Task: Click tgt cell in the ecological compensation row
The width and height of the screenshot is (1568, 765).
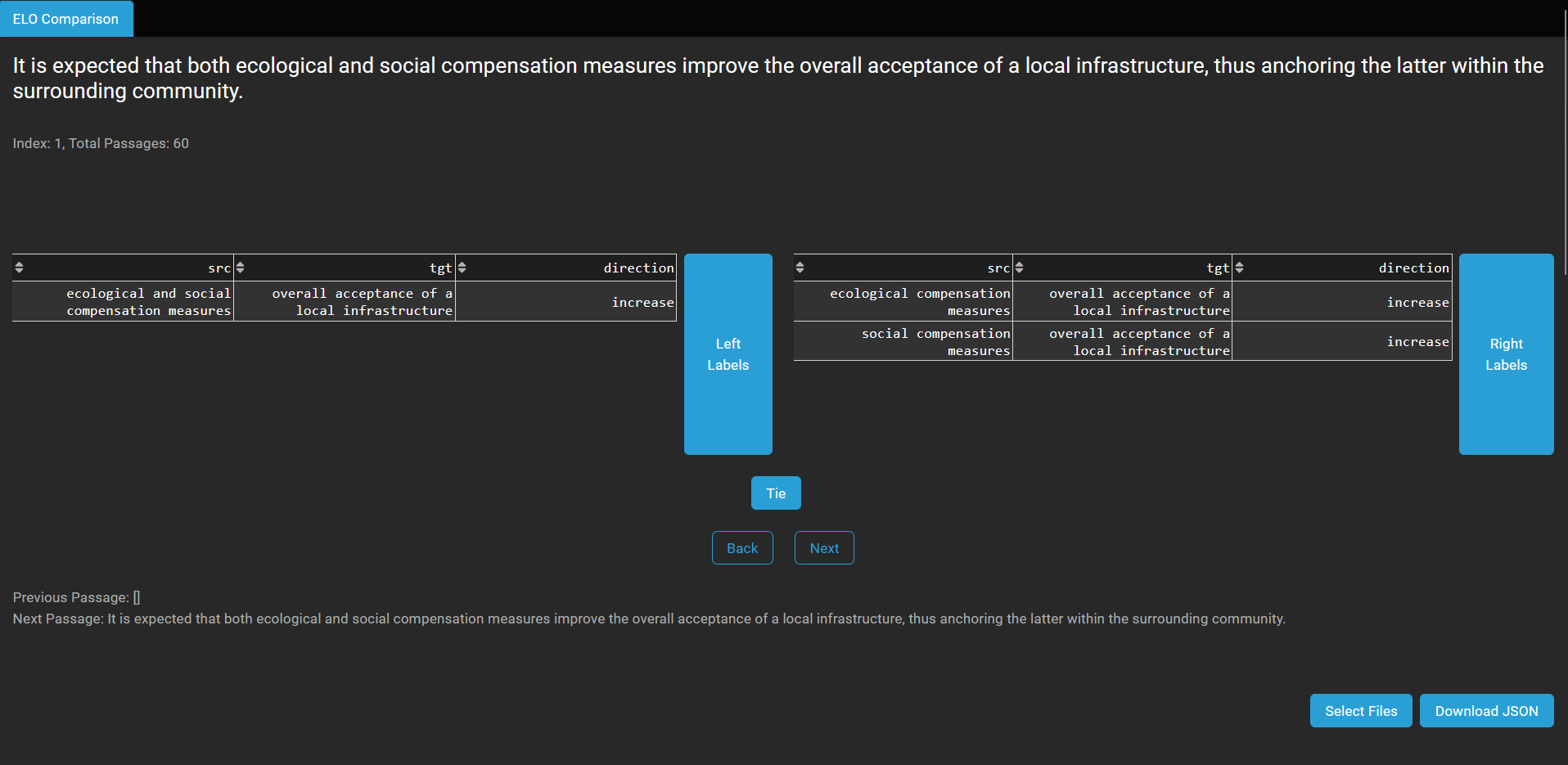Action: [1123, 302]
